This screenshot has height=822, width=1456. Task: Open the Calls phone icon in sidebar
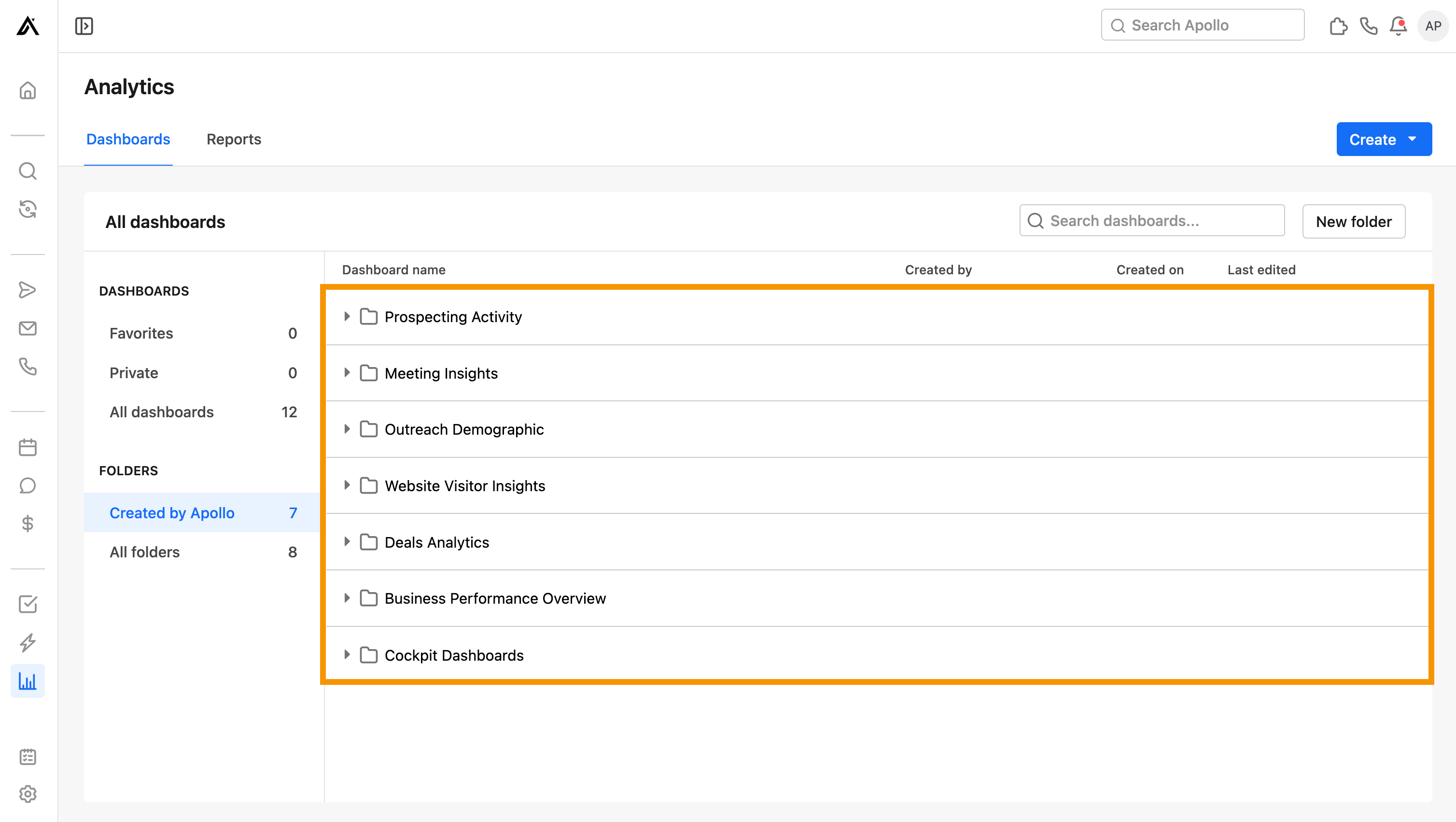28,367
